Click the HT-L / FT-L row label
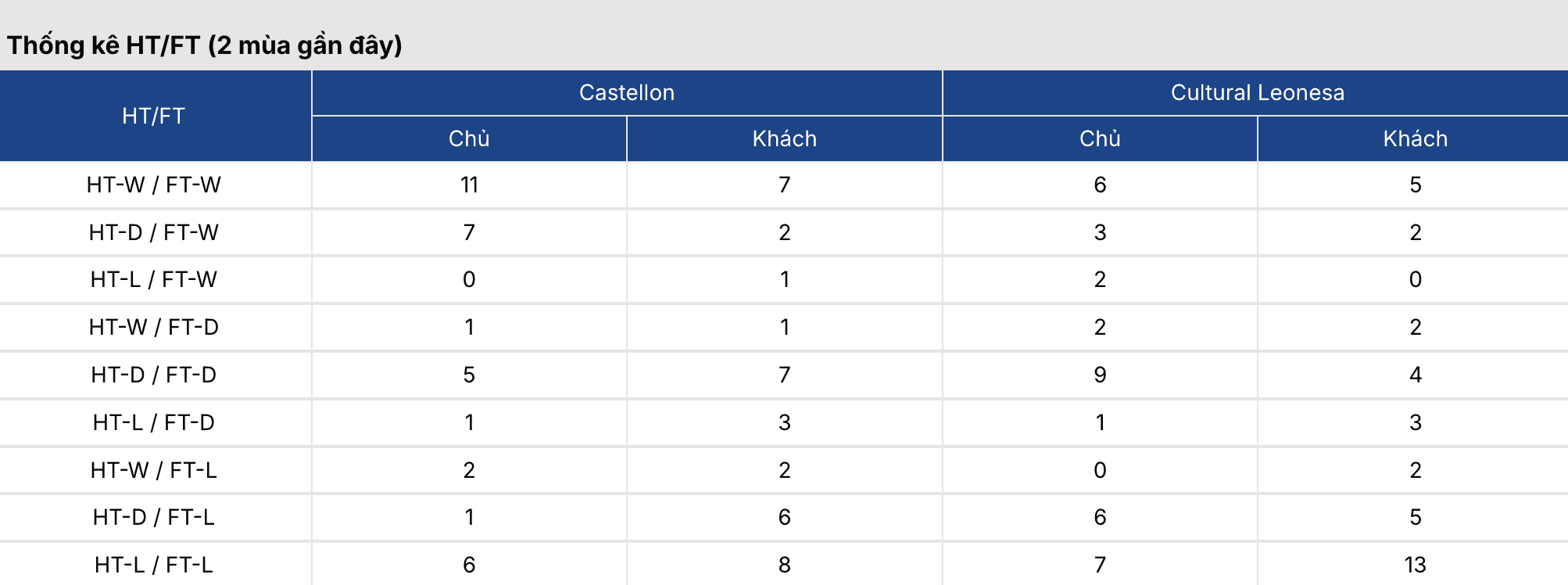Viewport: 1568px width, 585px height. (x=154, y=565)
